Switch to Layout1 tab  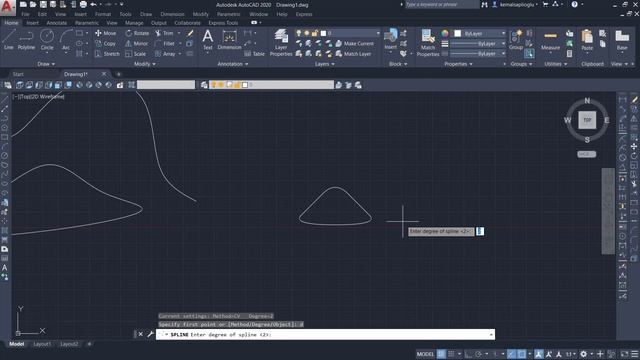(42, 344)
